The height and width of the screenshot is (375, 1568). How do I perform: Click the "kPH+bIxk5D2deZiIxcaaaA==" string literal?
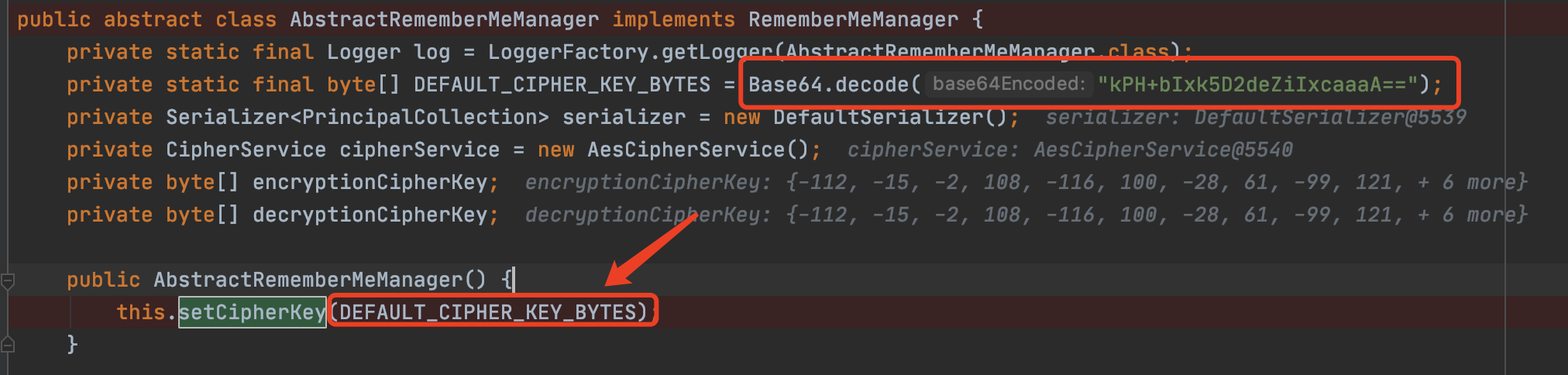[1257, 84]
